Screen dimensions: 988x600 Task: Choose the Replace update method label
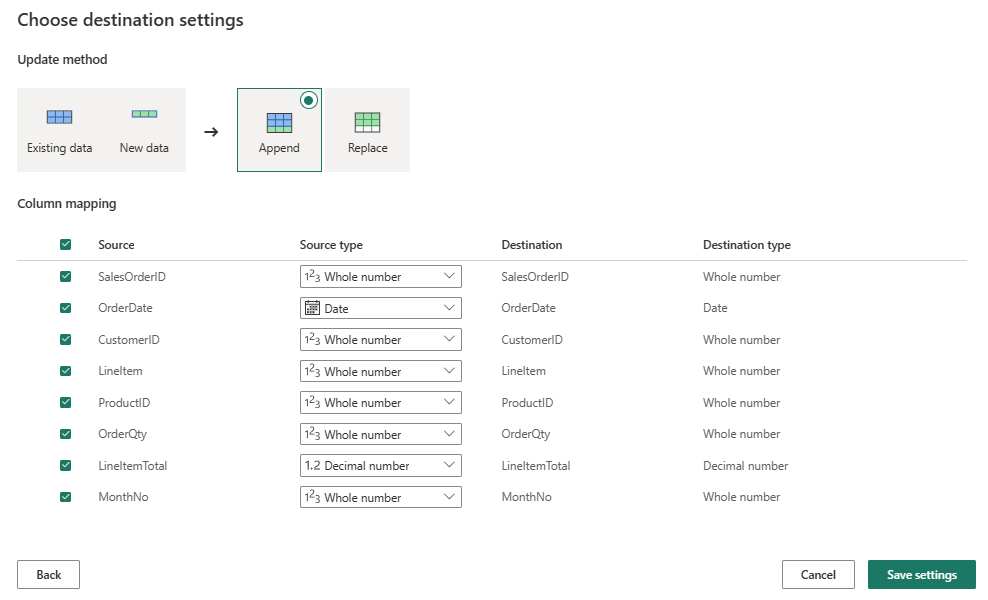coord(367,148)
